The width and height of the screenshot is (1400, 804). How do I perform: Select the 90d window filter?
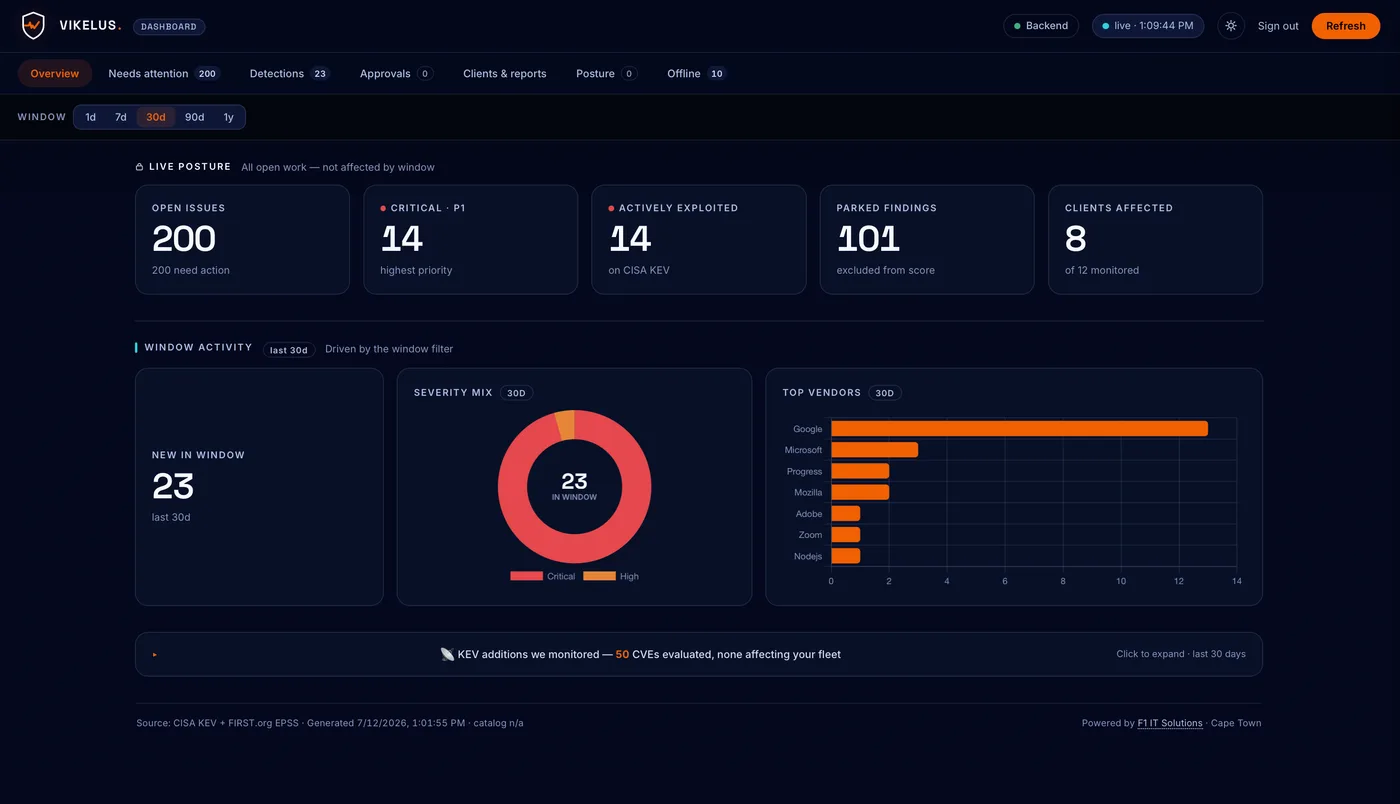(195, 117)
